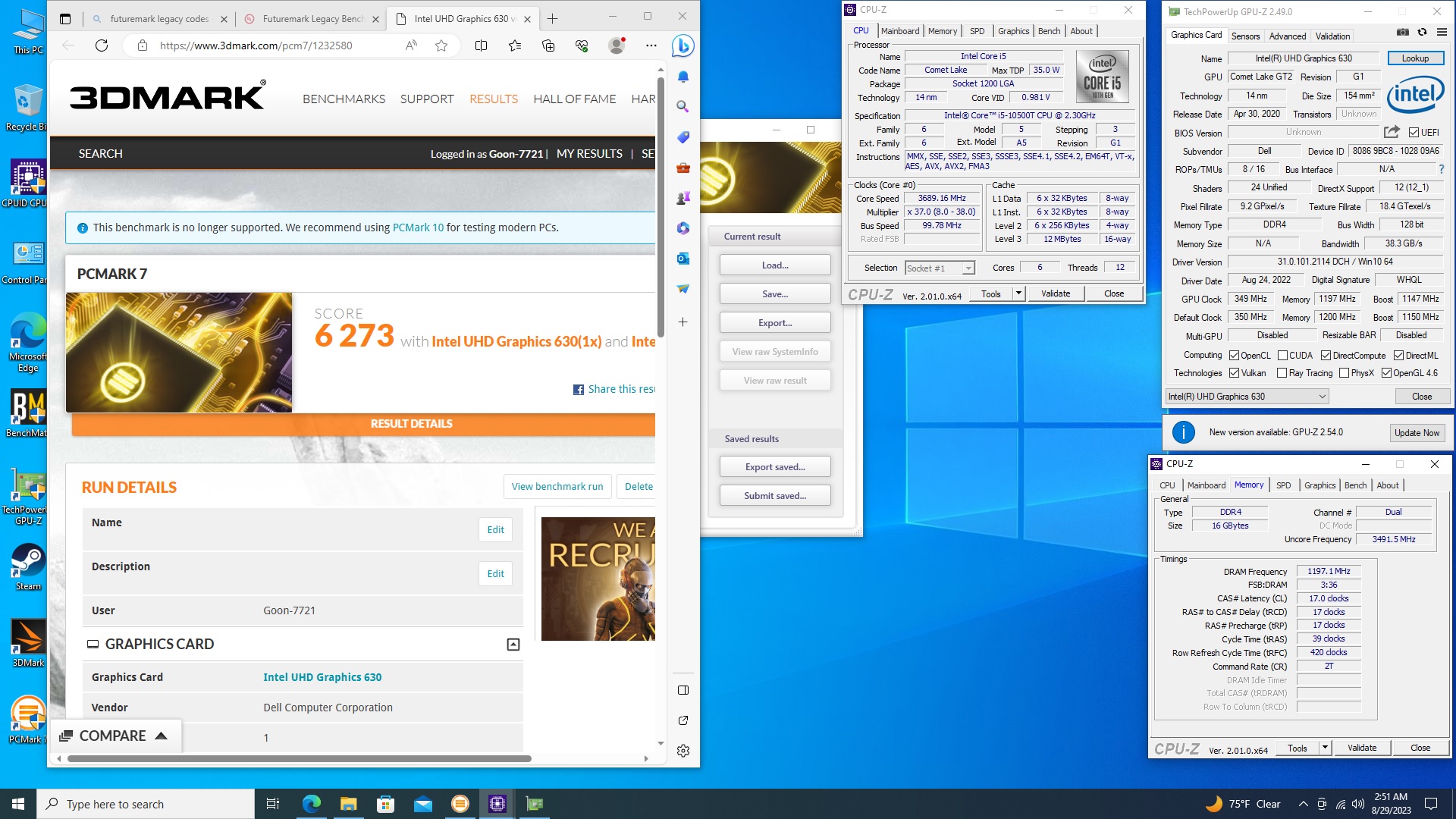Click the Lookup button in GPU-Z
This screenshot has height=819, width=1456.
click(1415, 58)
